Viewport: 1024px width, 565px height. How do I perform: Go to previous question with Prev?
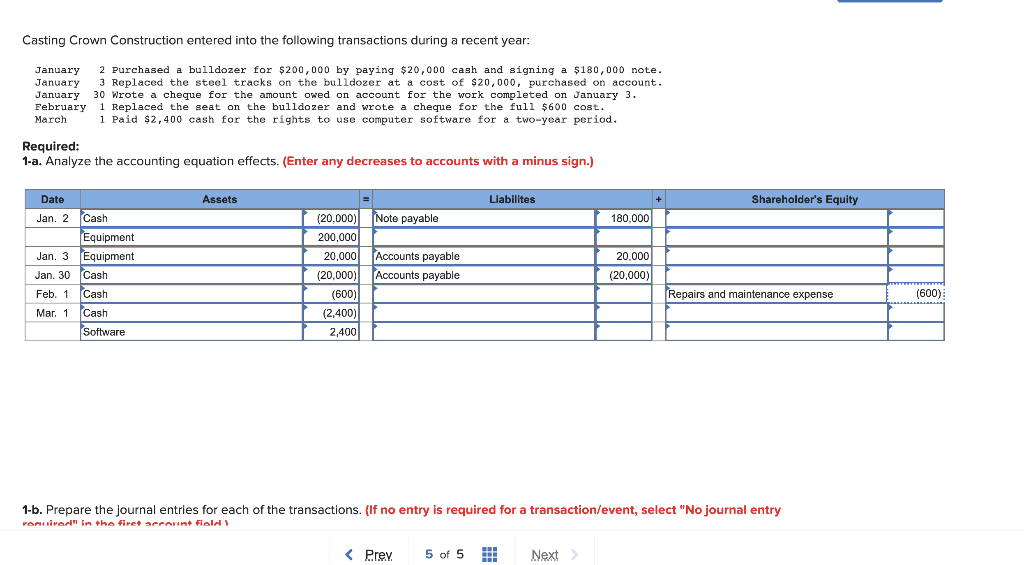369,555
